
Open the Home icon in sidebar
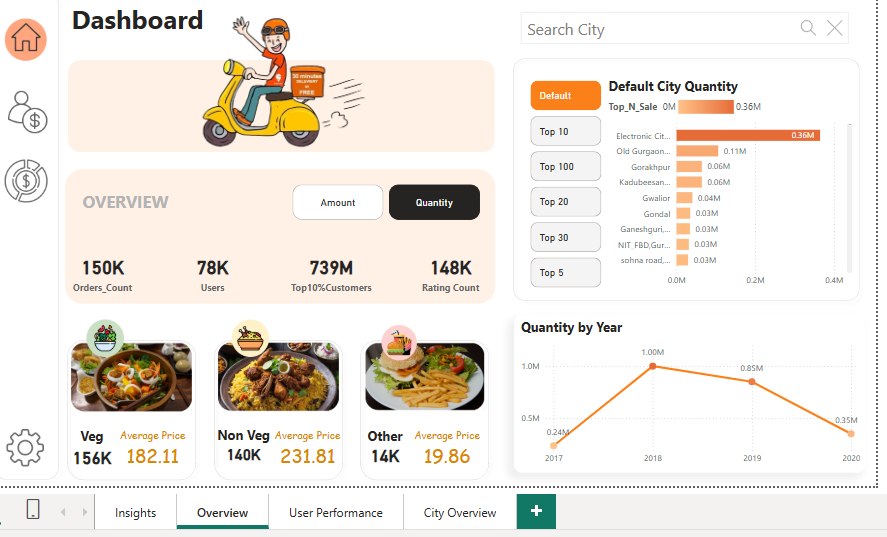tap(26, 39)
